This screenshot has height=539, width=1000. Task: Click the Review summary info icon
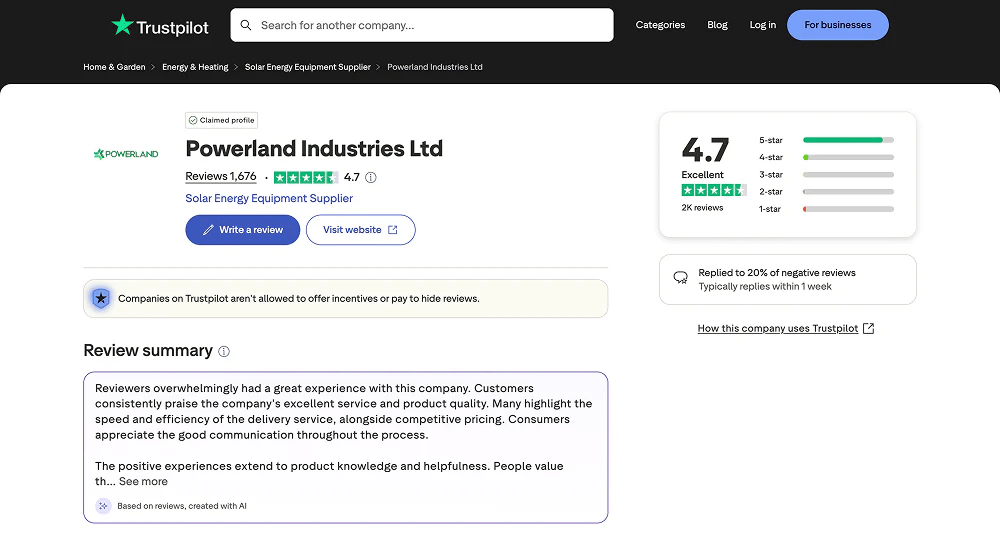(x=224, y=351)
